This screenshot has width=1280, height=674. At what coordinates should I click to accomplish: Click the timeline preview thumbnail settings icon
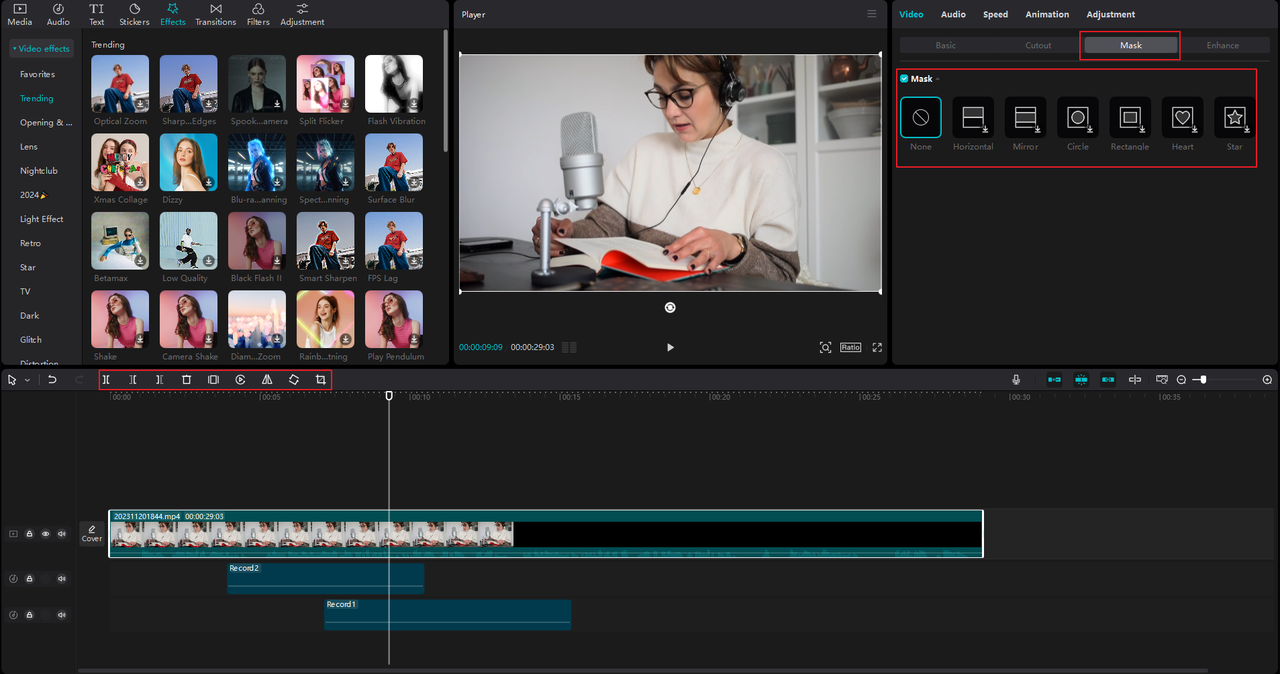(x=1162, y=380)
